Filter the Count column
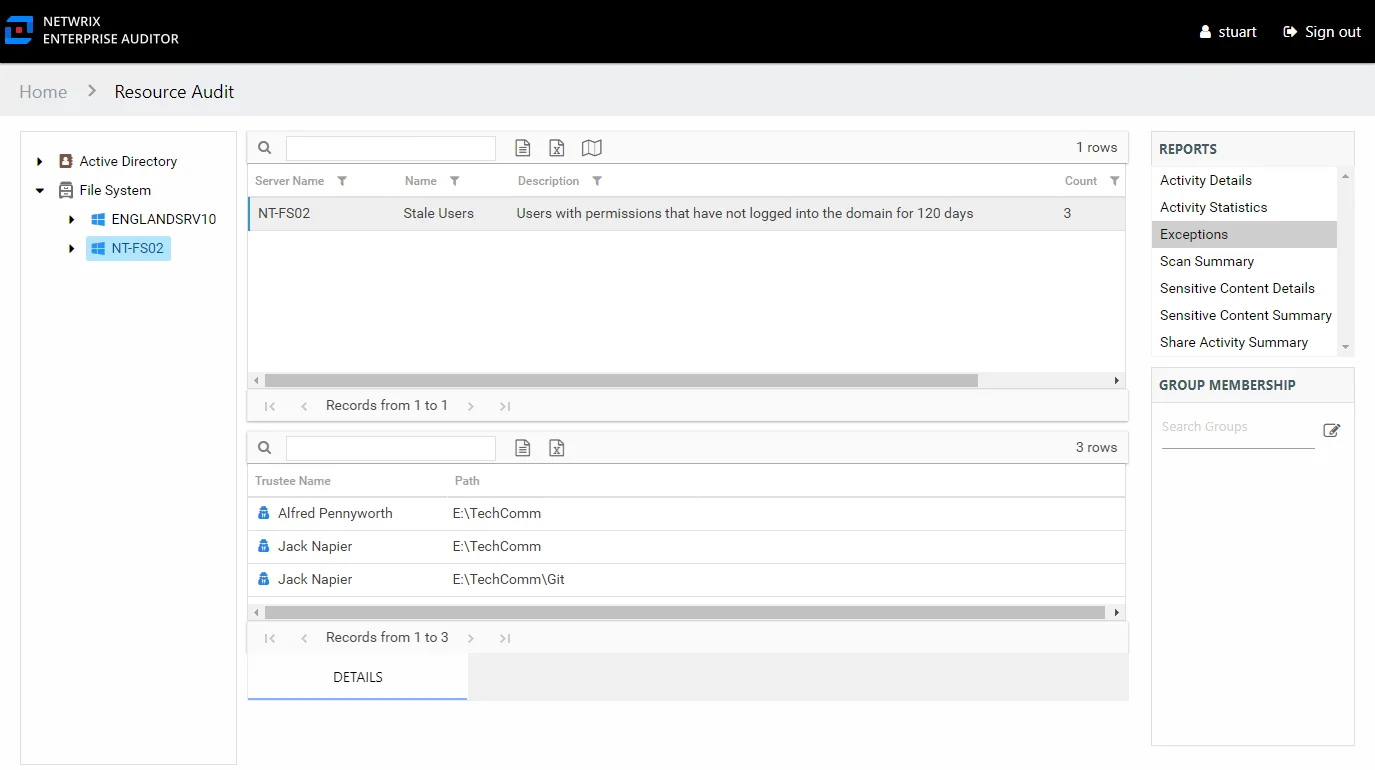 click(x=1115, y=181)
